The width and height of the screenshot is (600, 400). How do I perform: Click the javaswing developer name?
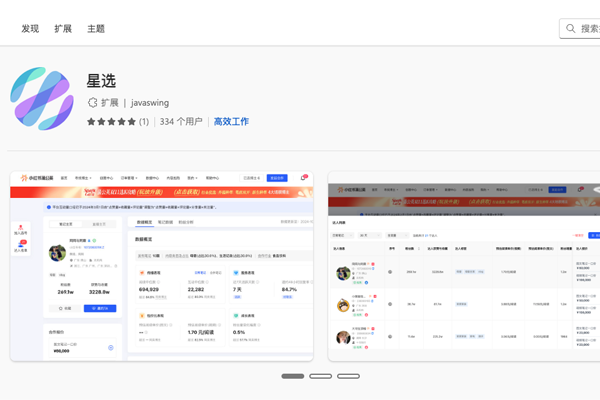pyautogui.click(x=150, y=103)
